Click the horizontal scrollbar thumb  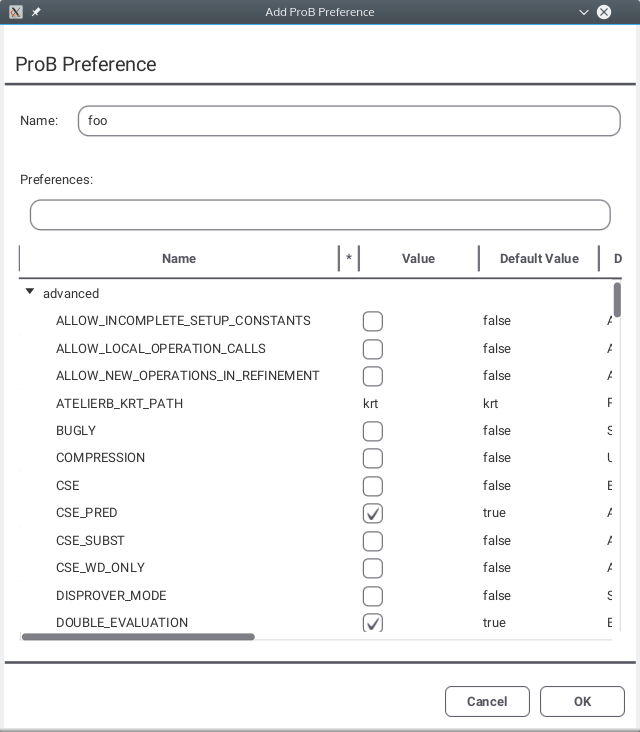(138, 636)
